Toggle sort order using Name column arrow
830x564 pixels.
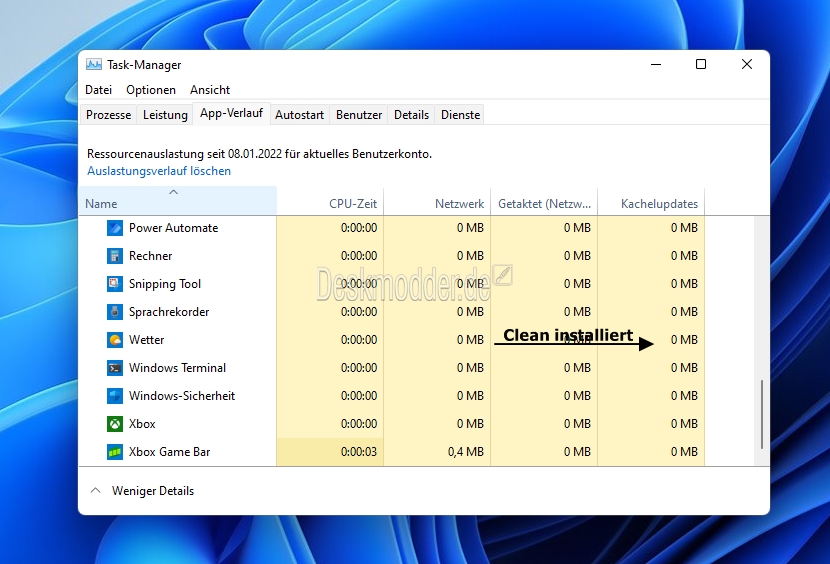click(x=173, y=192)
